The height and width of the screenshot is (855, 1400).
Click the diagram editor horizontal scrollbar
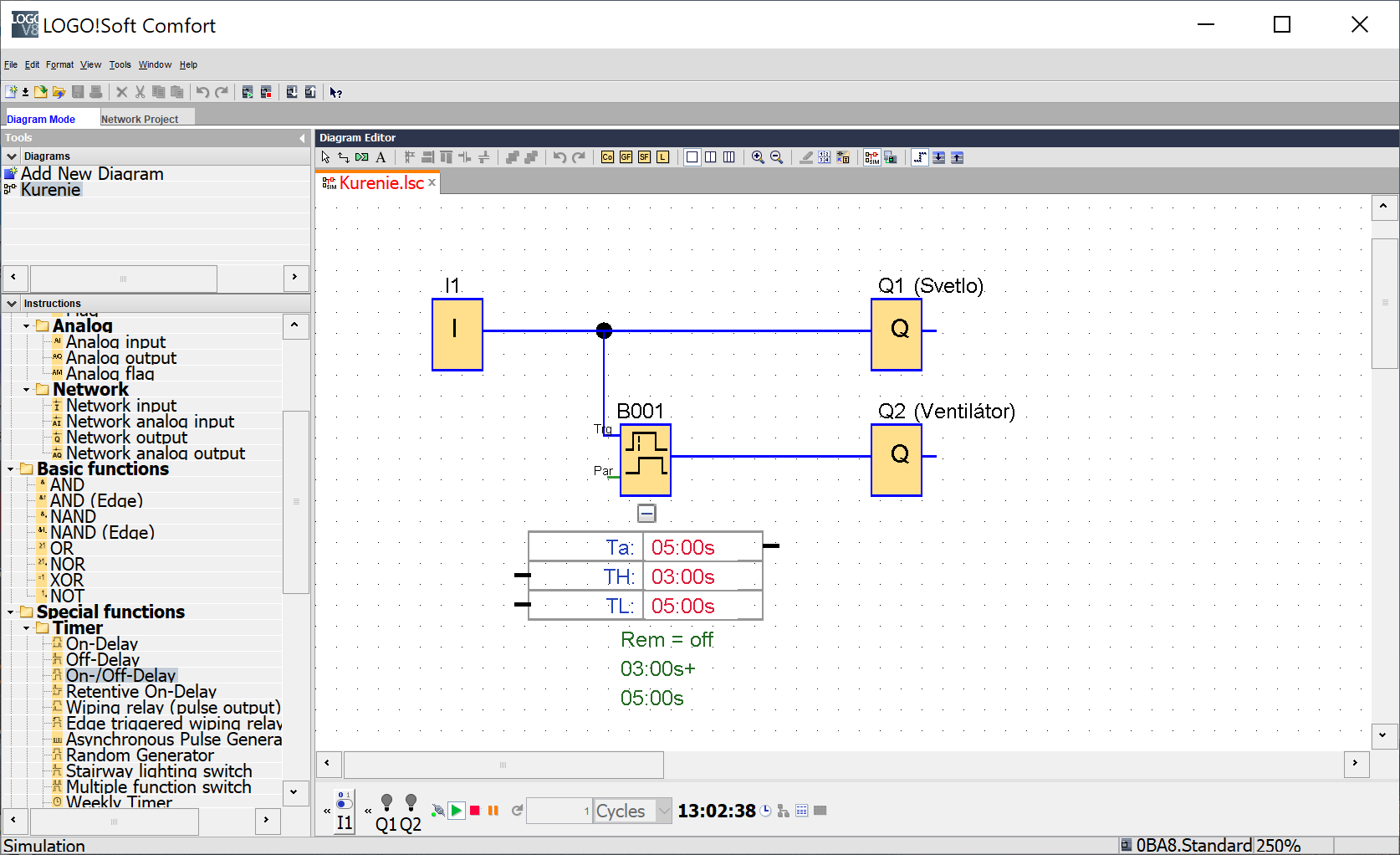(x=503, y=765)
